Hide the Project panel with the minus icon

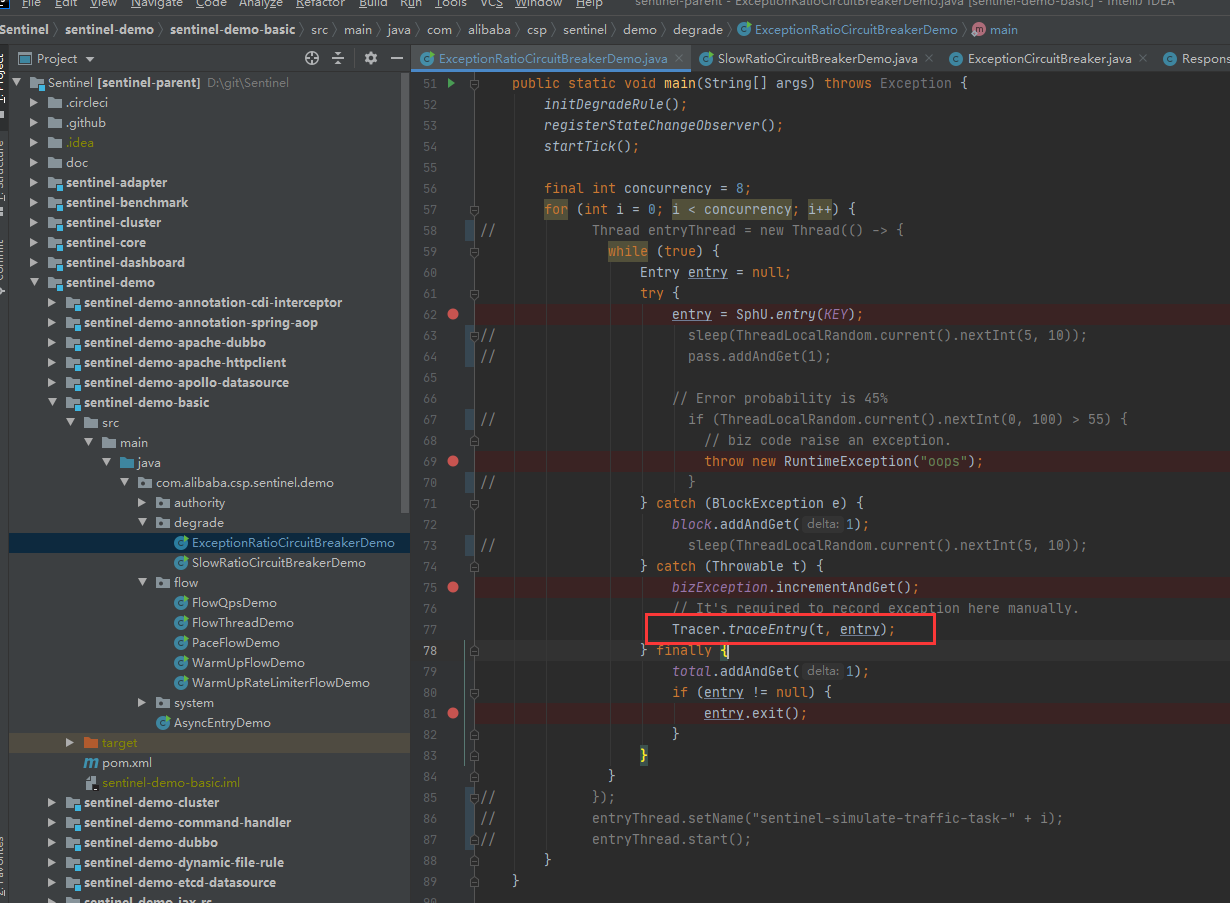click(395, 58)
